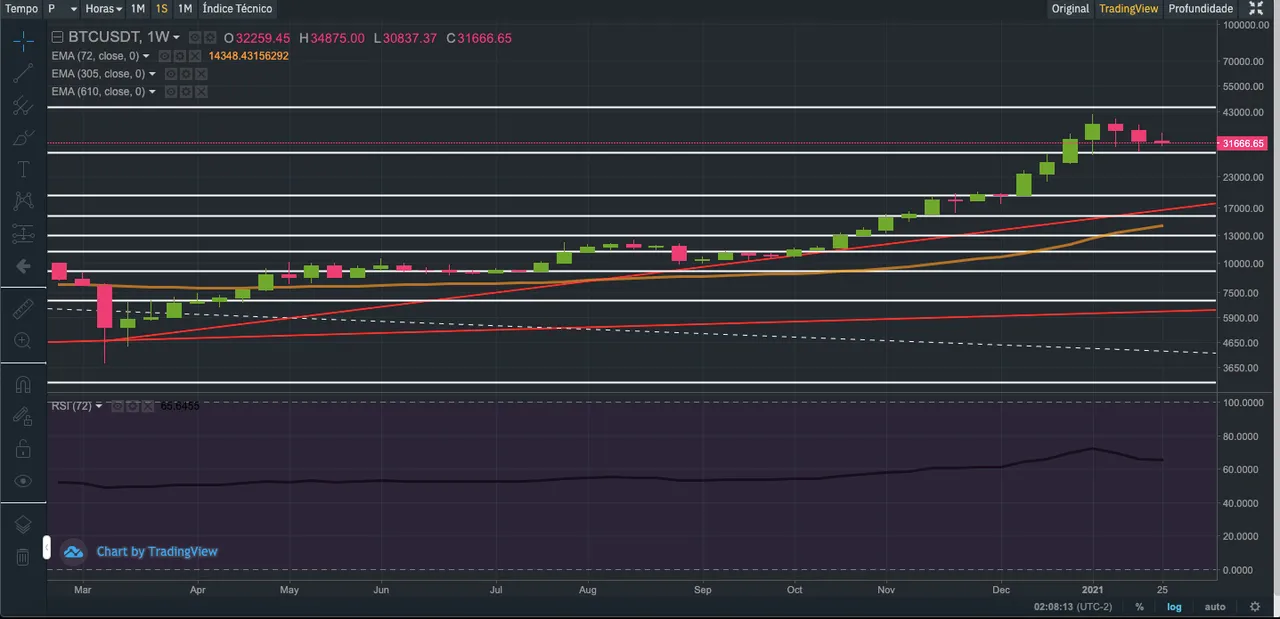Open EMA 610 settings gear
Viewport: 1280px width, 619px height.
point(186,92)
